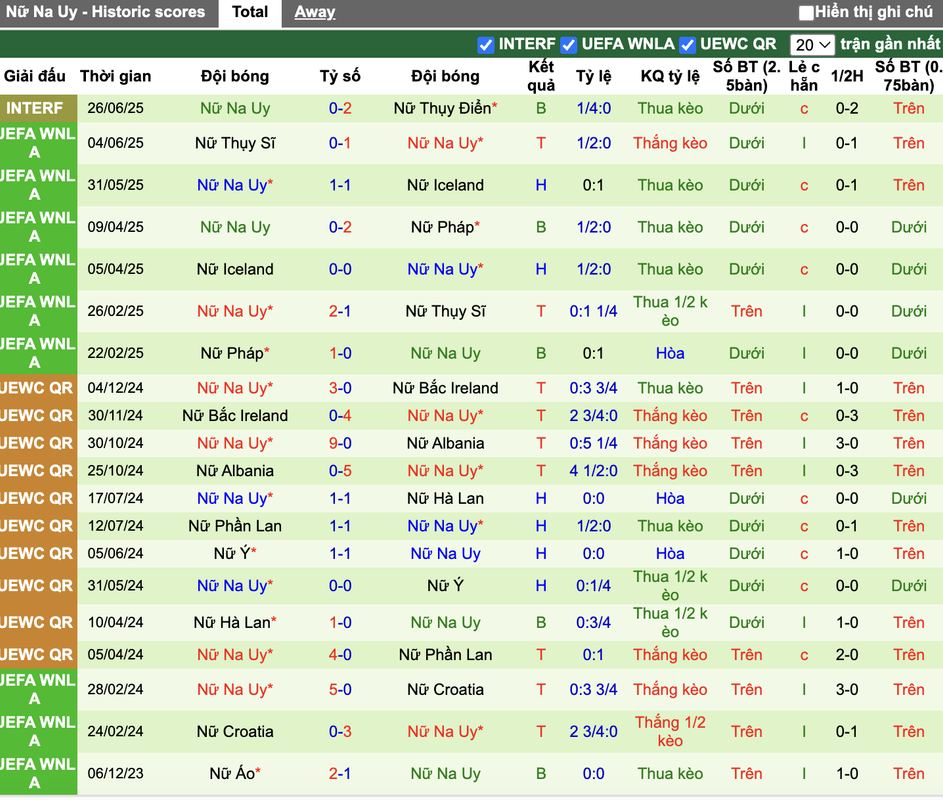The height and width of the screenshot is (800, 943).
Task: Click the 0-5 score dated 25/10/24
Action: (x=340, y=471)
